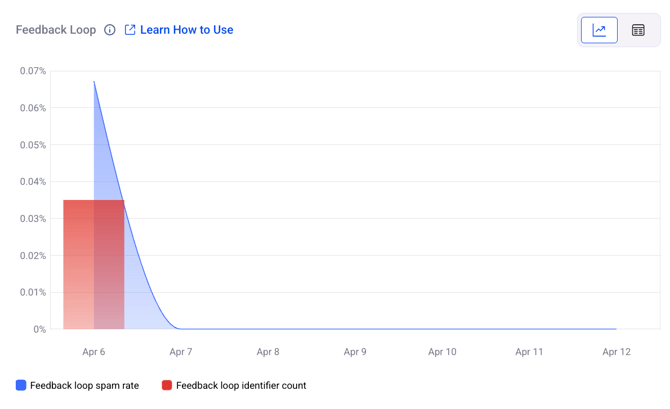
Task: Toggle the Feedback loop spam rate series label
Action: [x=84, y=385]
